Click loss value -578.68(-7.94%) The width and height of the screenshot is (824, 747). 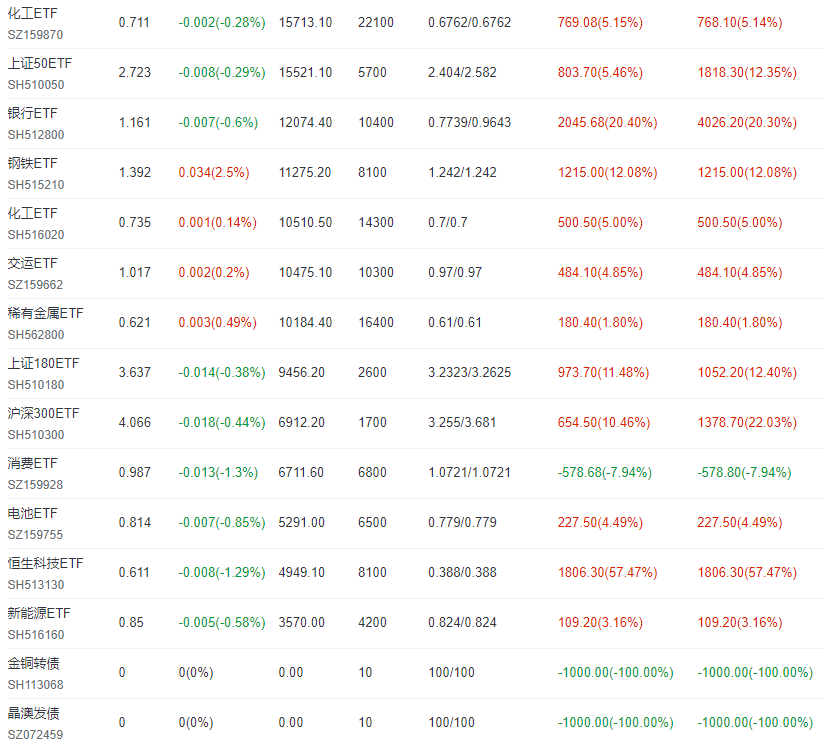(x=605, y=473)
